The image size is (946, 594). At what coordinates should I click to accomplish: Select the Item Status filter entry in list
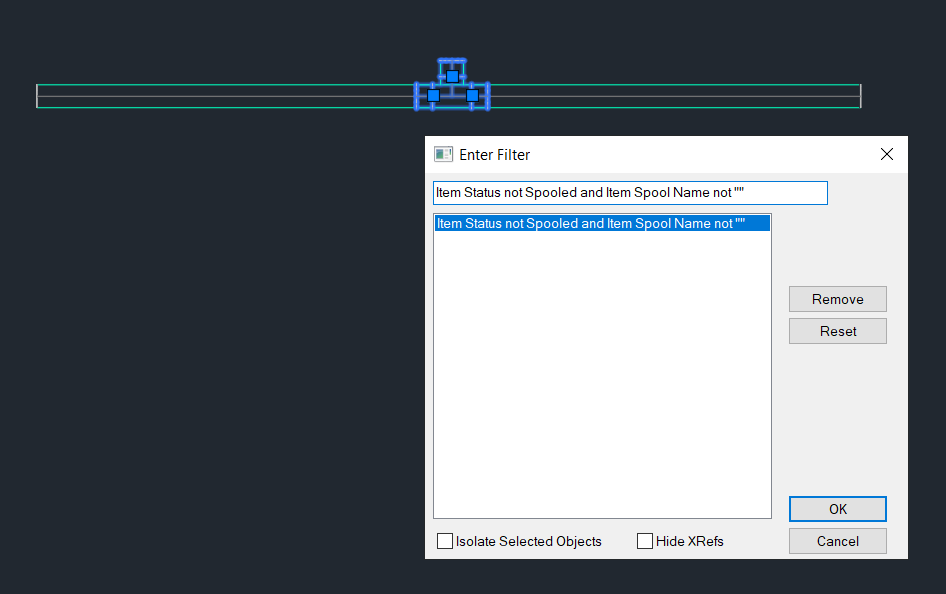[602, 223]
